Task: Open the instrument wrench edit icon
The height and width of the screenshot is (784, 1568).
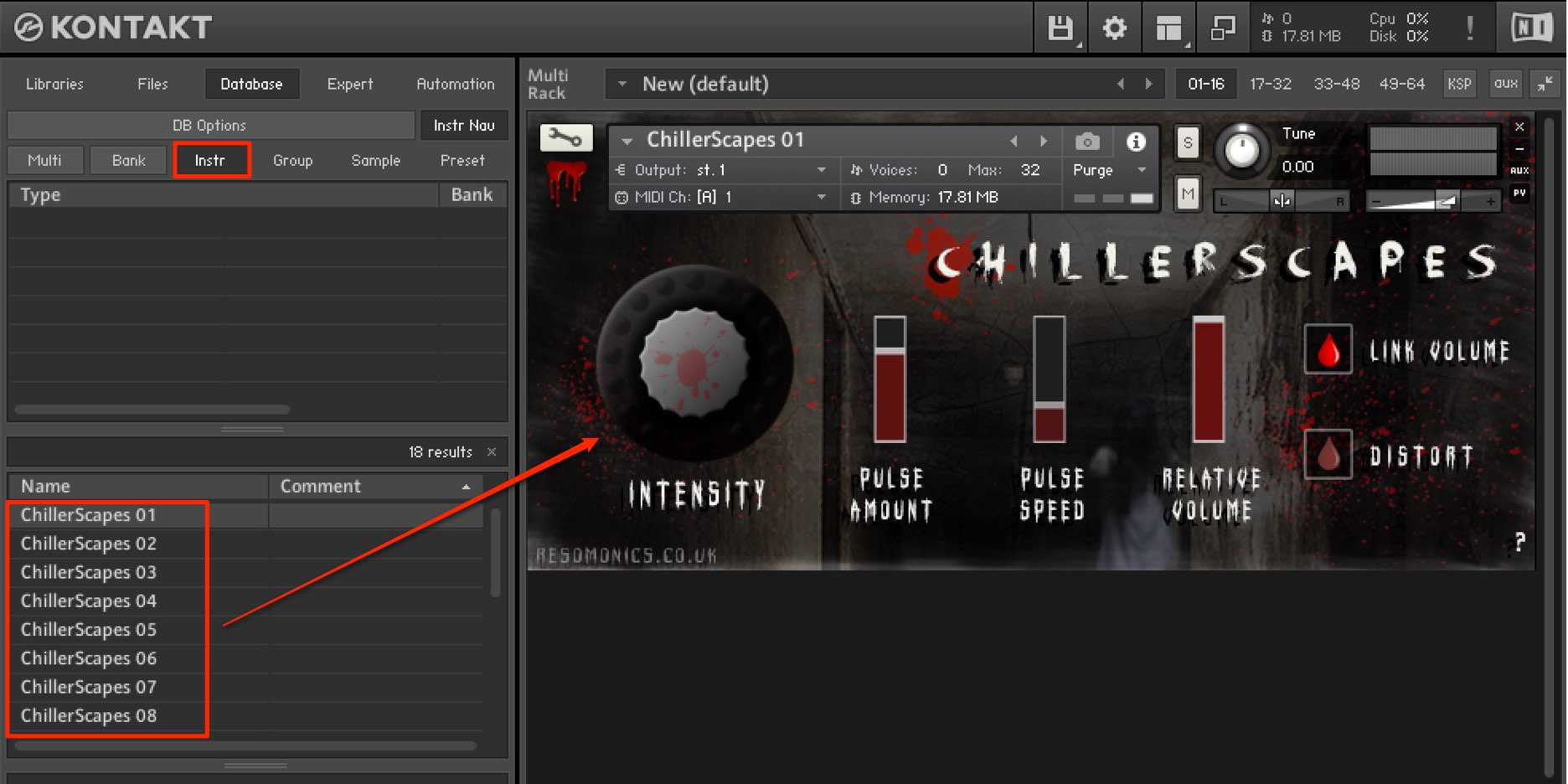Action: point(566,138)
